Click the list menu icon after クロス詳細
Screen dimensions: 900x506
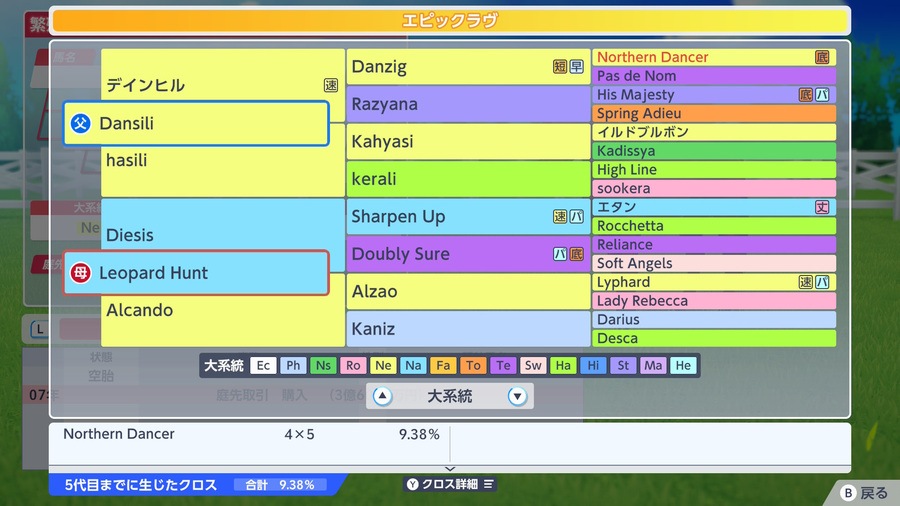point(488,484)
